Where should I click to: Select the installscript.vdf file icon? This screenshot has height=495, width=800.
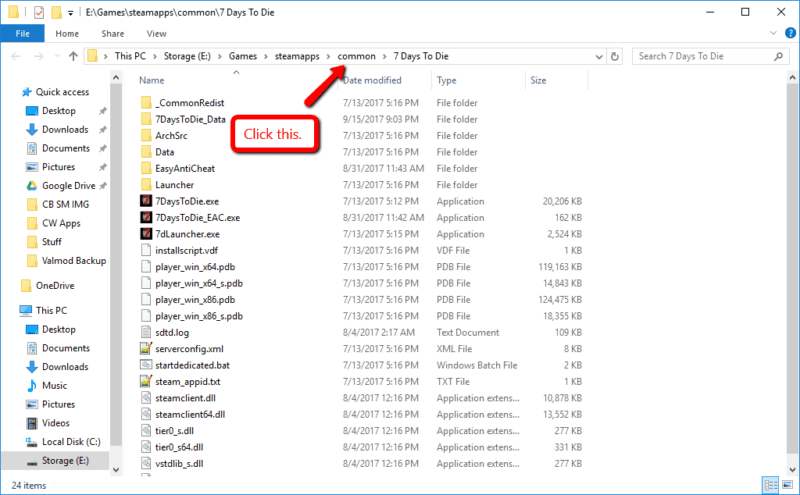146,250
